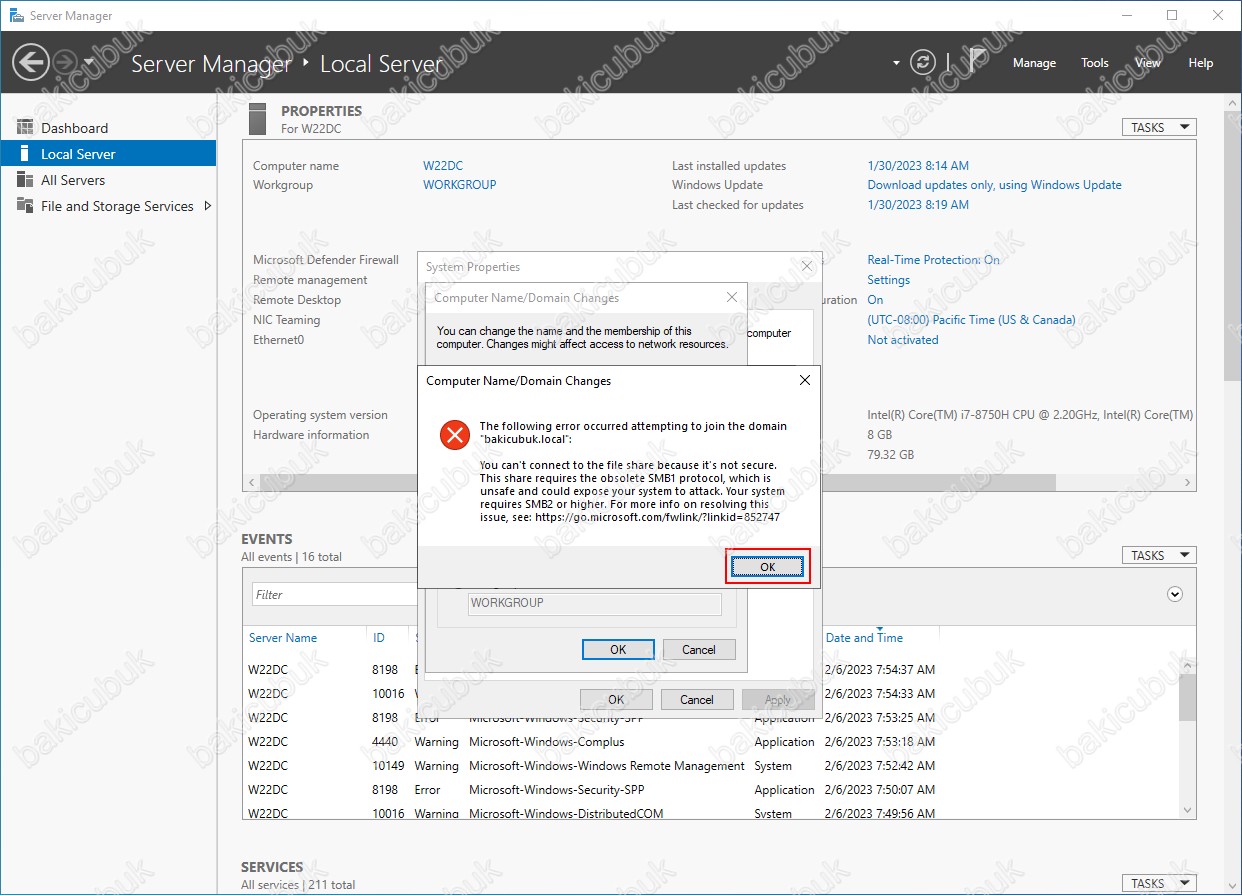
Task: Click the Properties panel horizontal scrollbar
Action: (x=656, y=482)
